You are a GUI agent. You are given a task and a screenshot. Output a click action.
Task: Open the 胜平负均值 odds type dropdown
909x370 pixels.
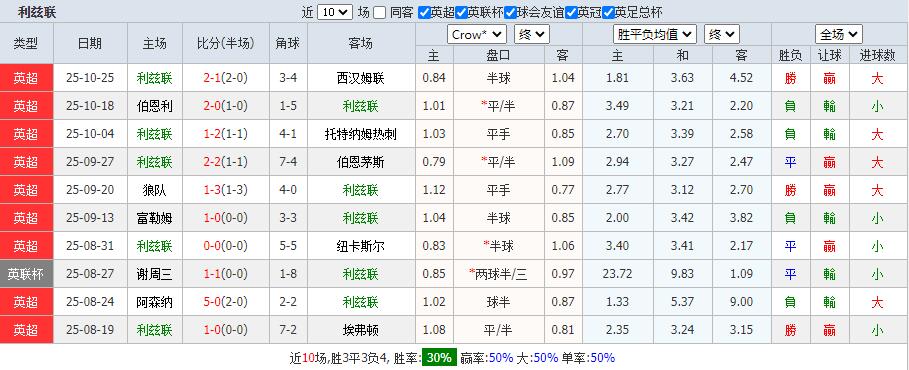point(655,35)
